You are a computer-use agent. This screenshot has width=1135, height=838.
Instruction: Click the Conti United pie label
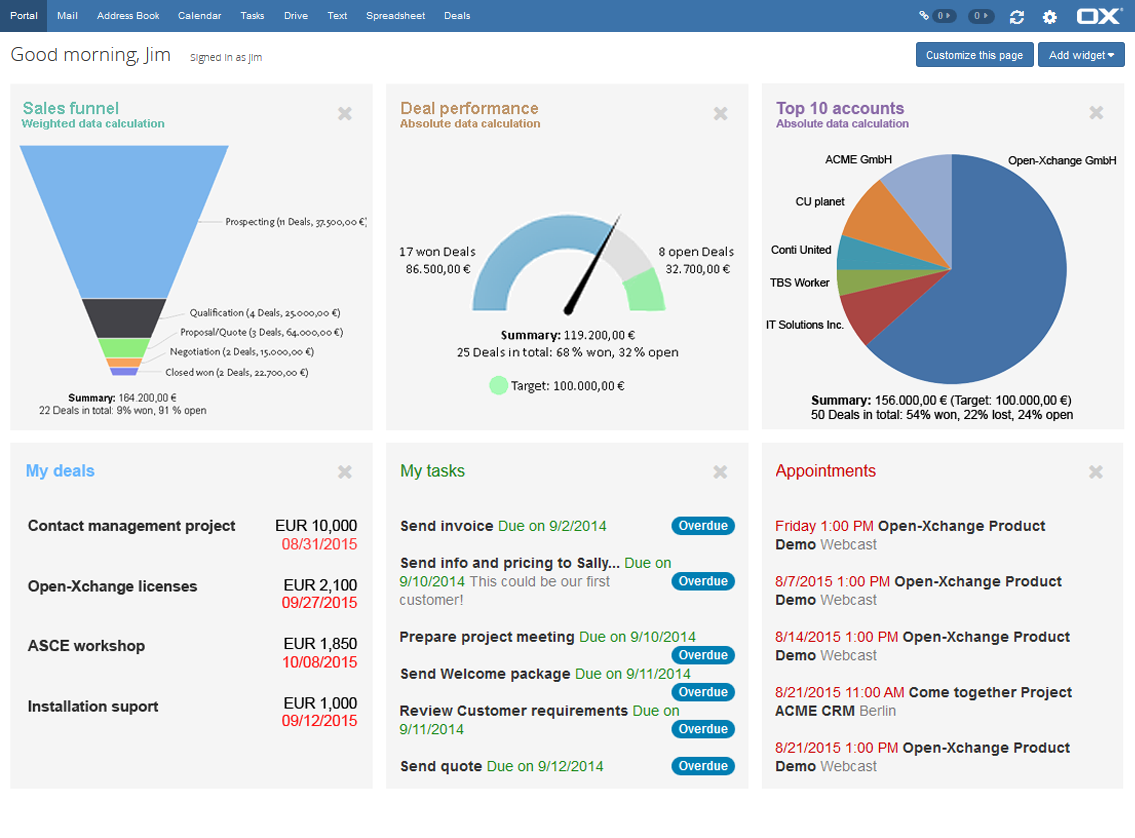[801, 250]
